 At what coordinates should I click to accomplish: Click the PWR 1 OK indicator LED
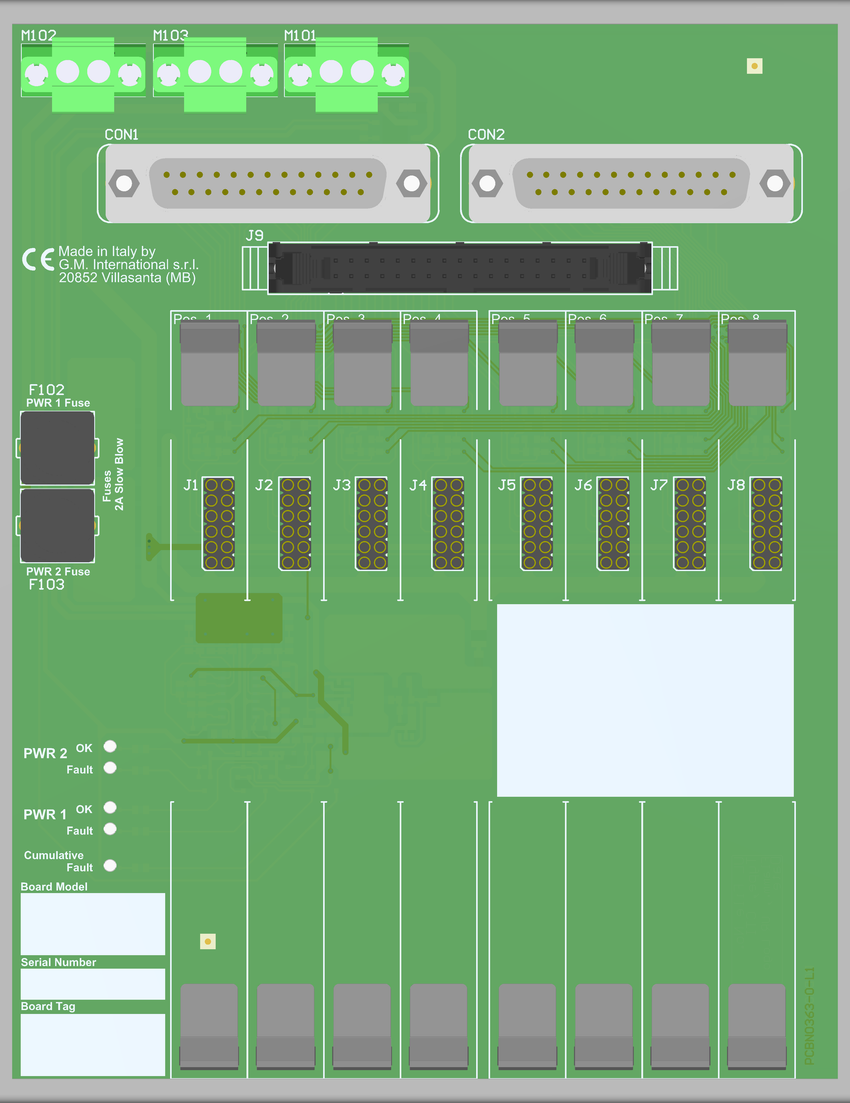click(x=110, y=807)
